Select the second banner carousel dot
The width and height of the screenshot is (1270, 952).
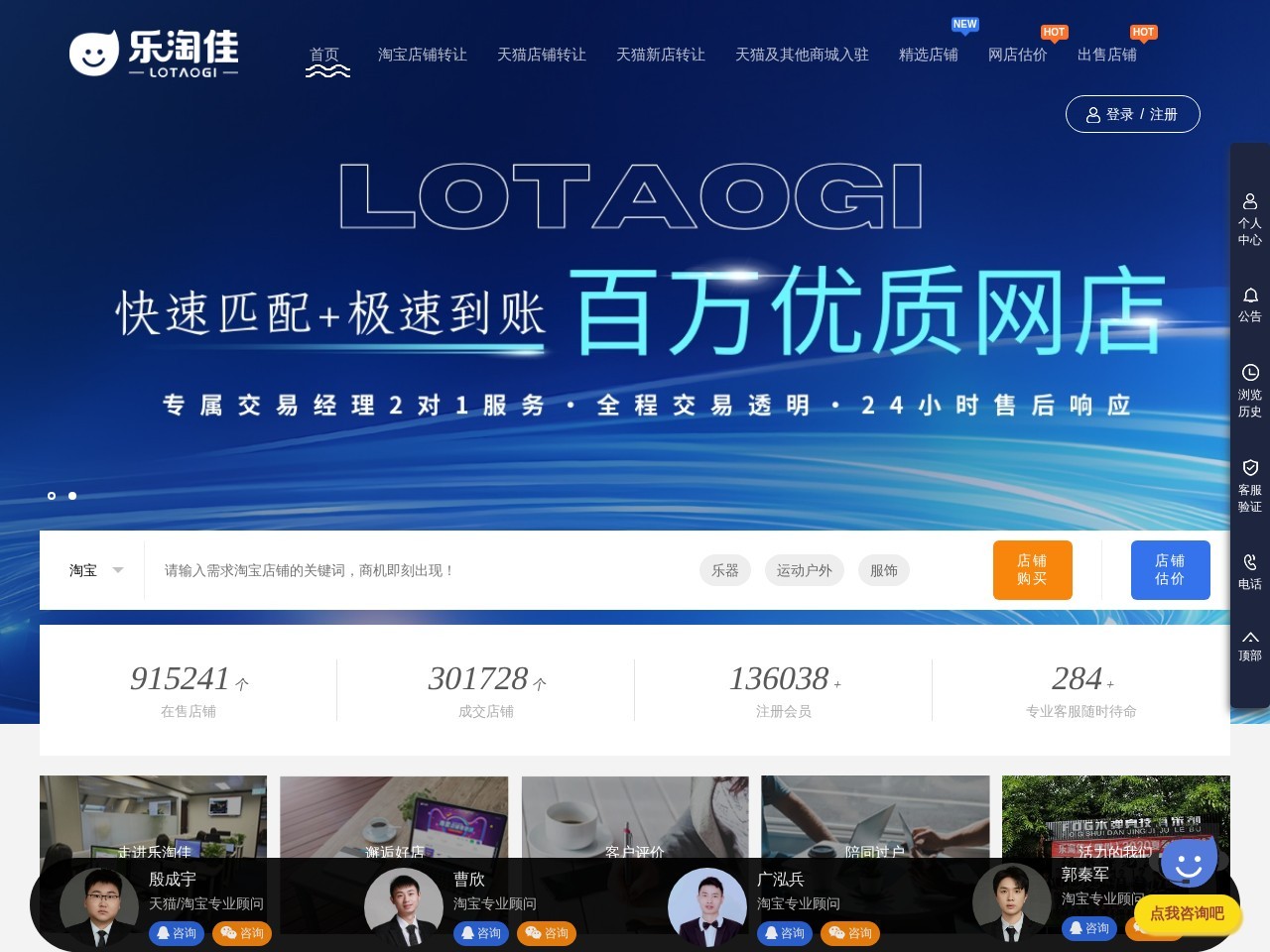click(x=72, y=496)
